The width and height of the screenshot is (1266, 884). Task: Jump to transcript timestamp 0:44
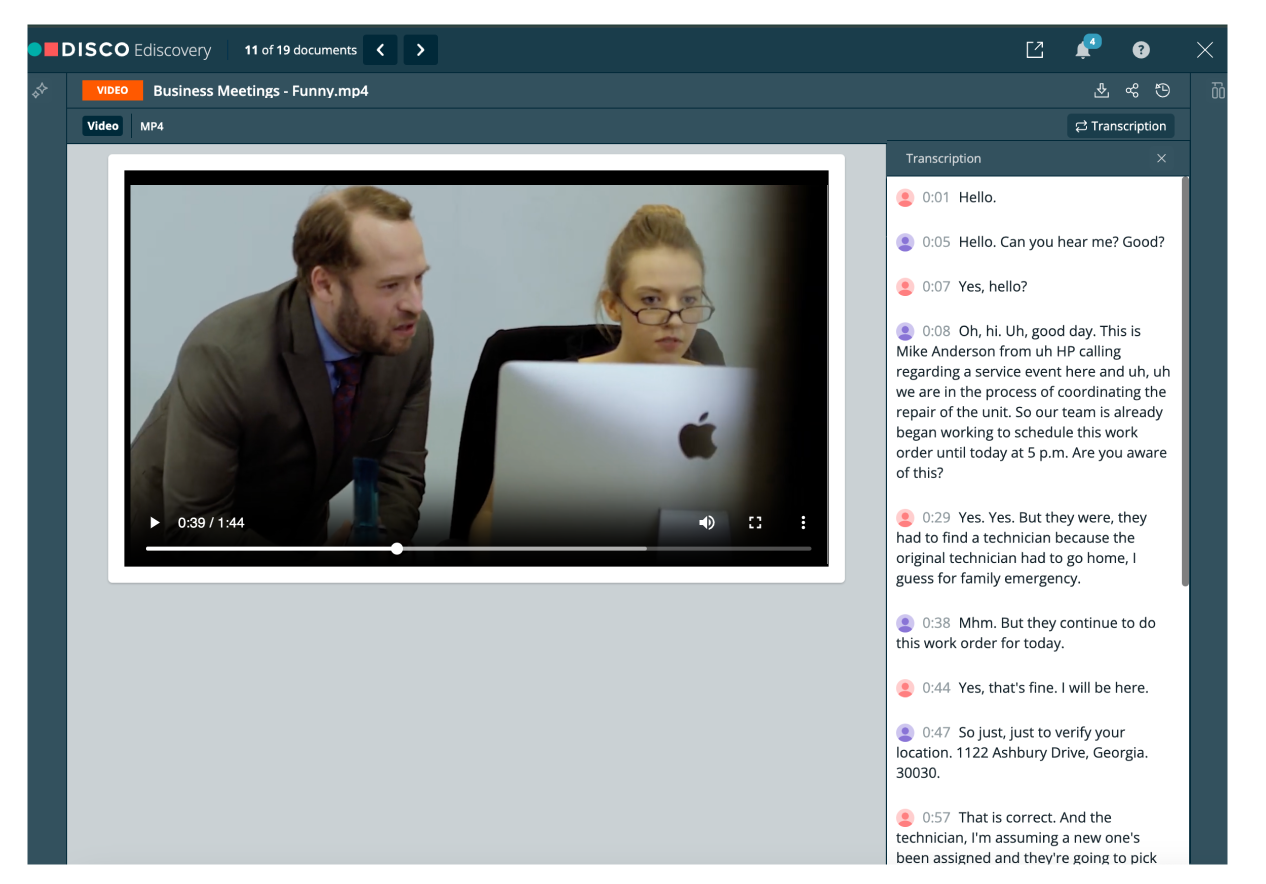pyautogui.click(x=936, y=688)
